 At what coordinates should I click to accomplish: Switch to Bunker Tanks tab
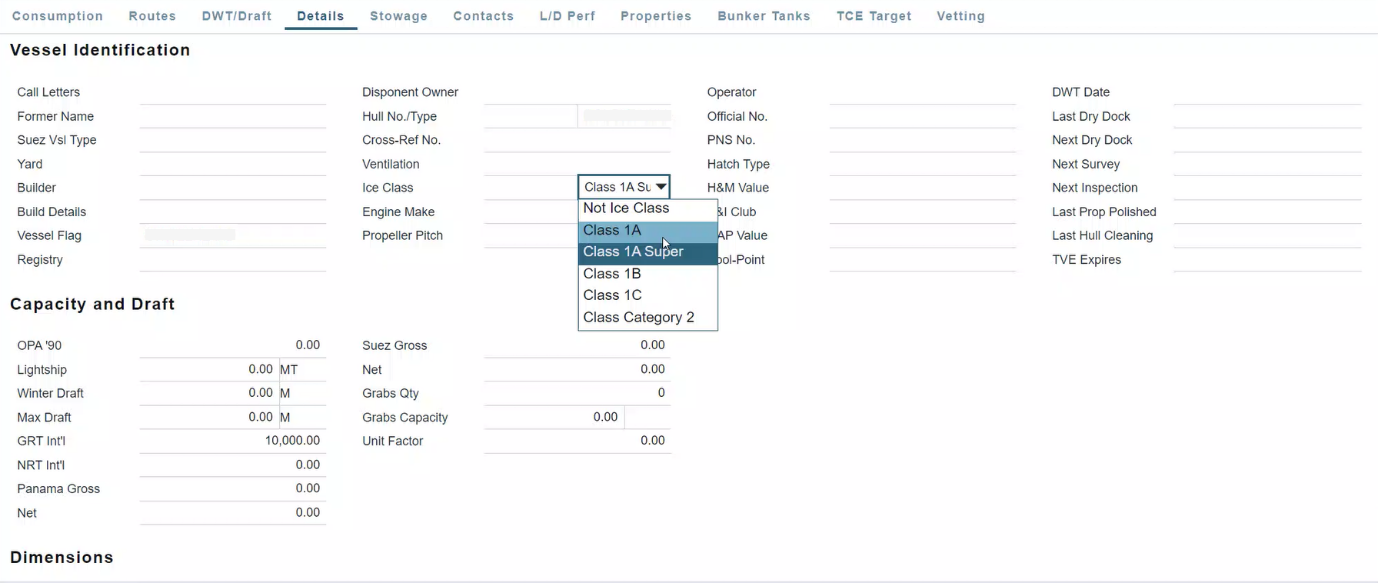tap(763, 16)
